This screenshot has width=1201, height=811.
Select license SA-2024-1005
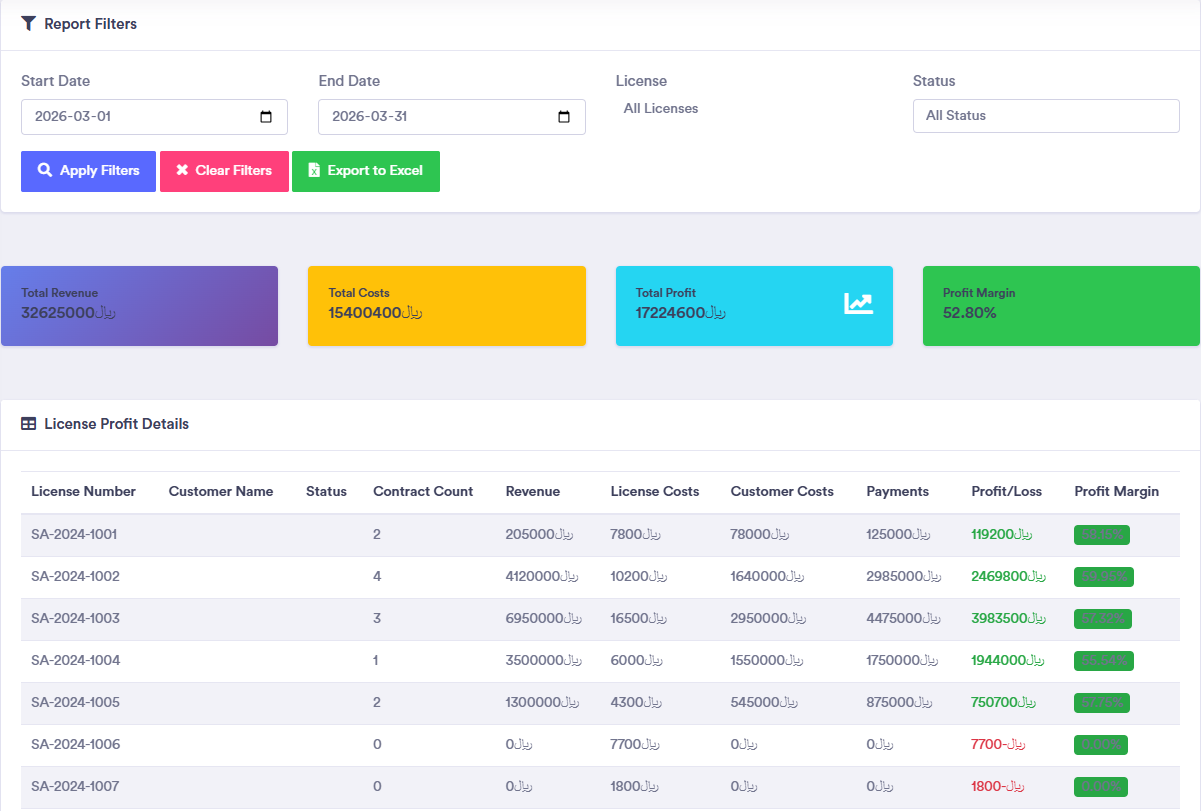[75, 703]
